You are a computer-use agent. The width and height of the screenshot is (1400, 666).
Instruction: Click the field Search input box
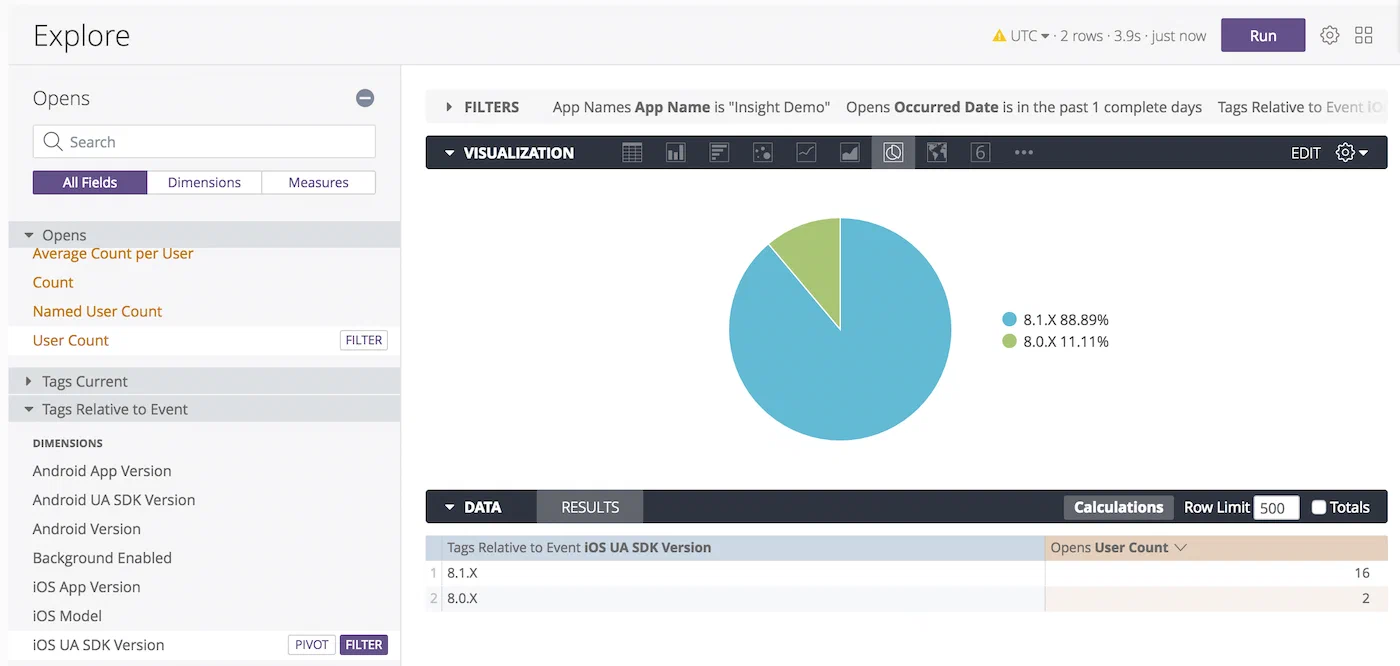click(x=204, y=141)
